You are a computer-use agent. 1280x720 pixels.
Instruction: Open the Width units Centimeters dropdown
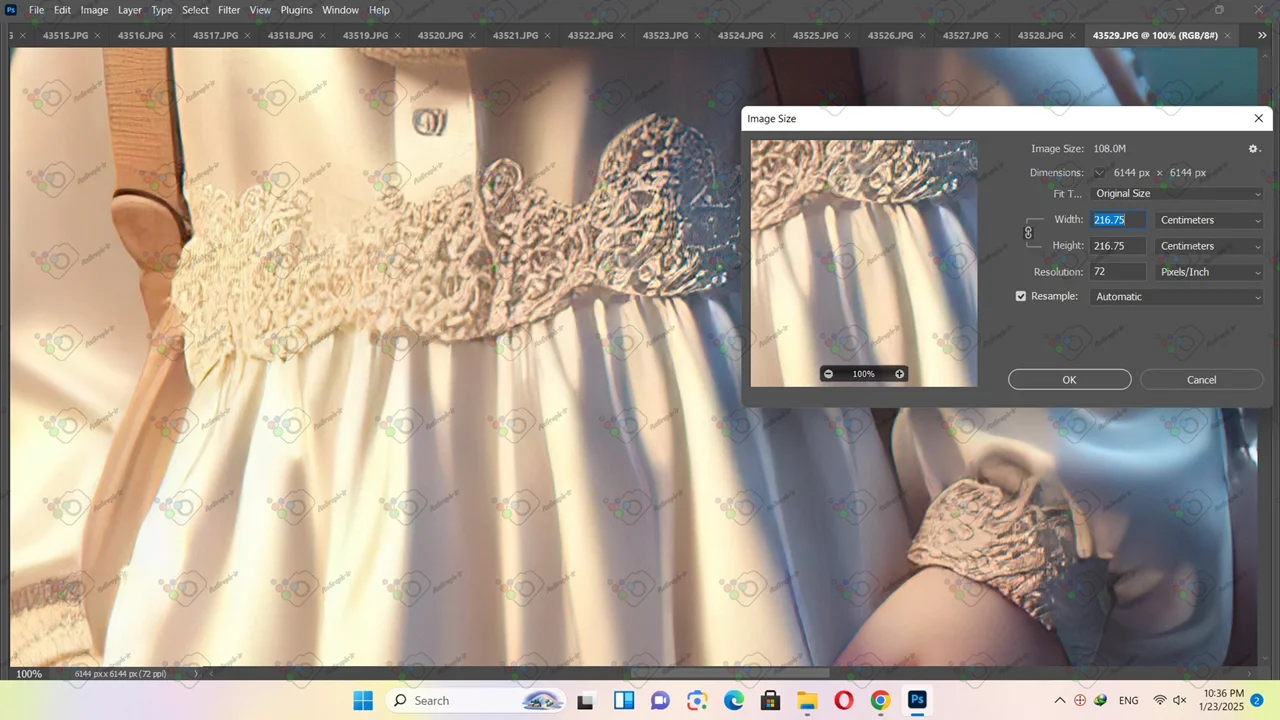[x=1209, y=220]
